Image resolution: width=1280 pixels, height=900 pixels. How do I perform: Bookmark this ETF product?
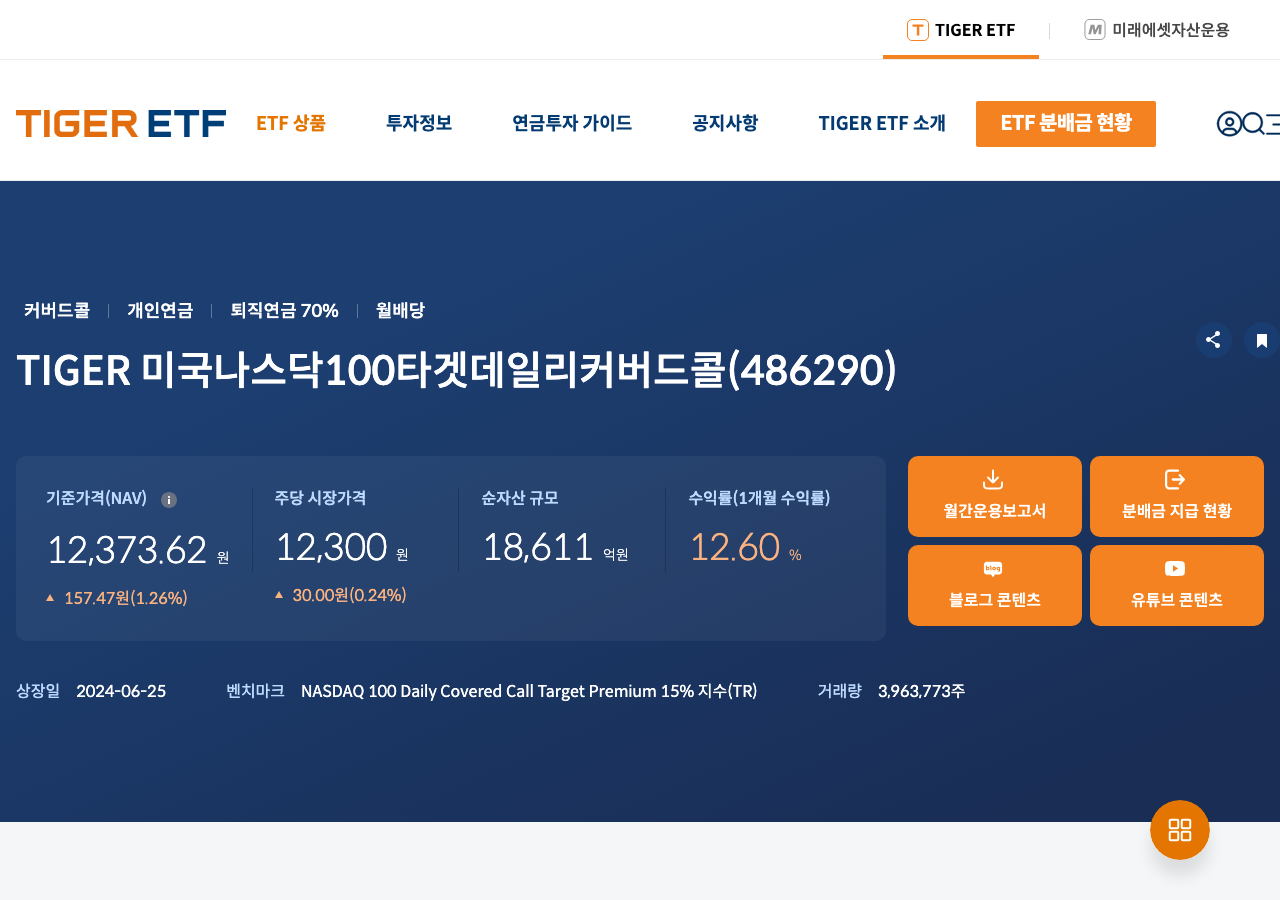pos(1262,340)
